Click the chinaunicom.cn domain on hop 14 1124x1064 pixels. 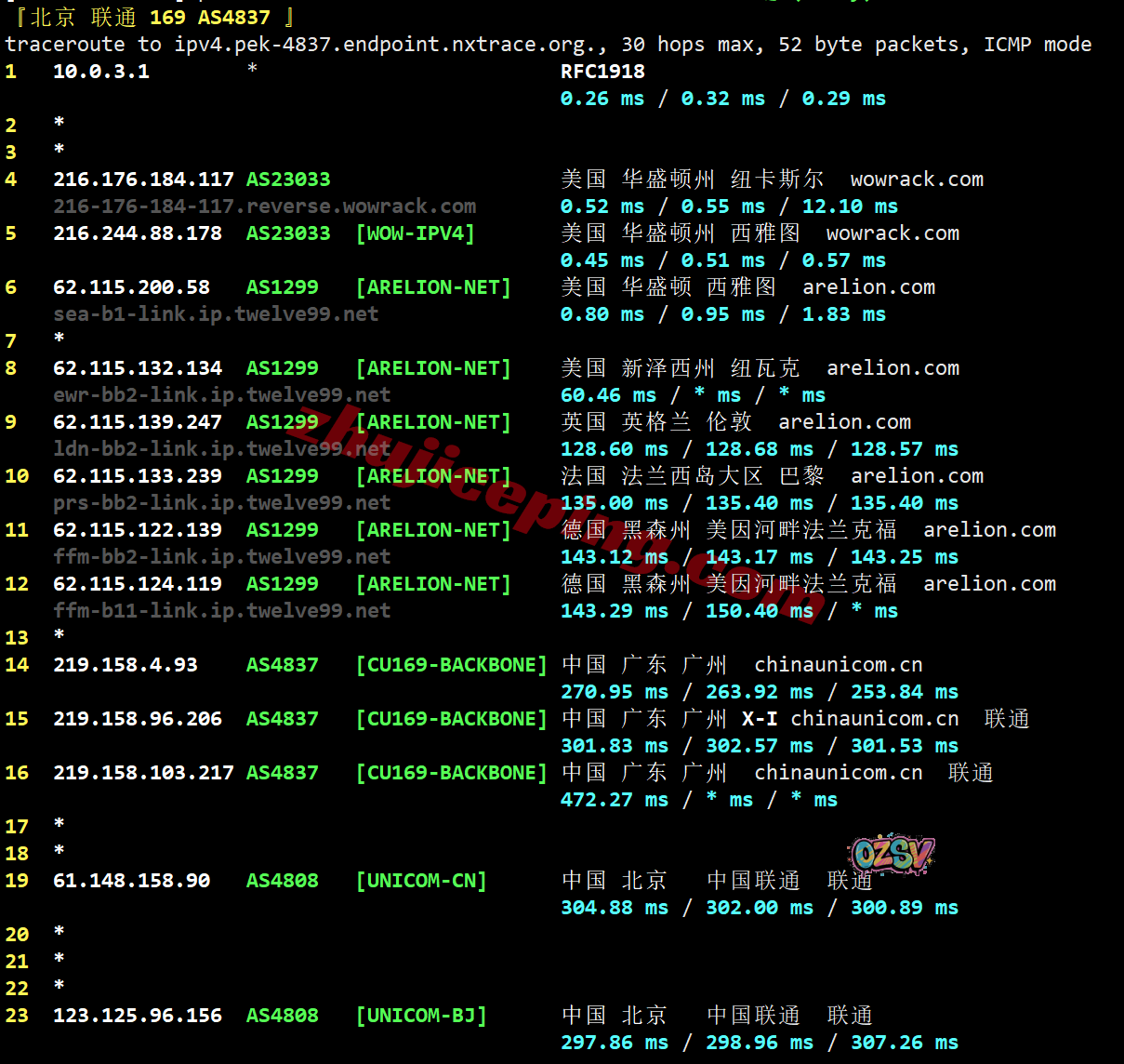coord(838,665)
